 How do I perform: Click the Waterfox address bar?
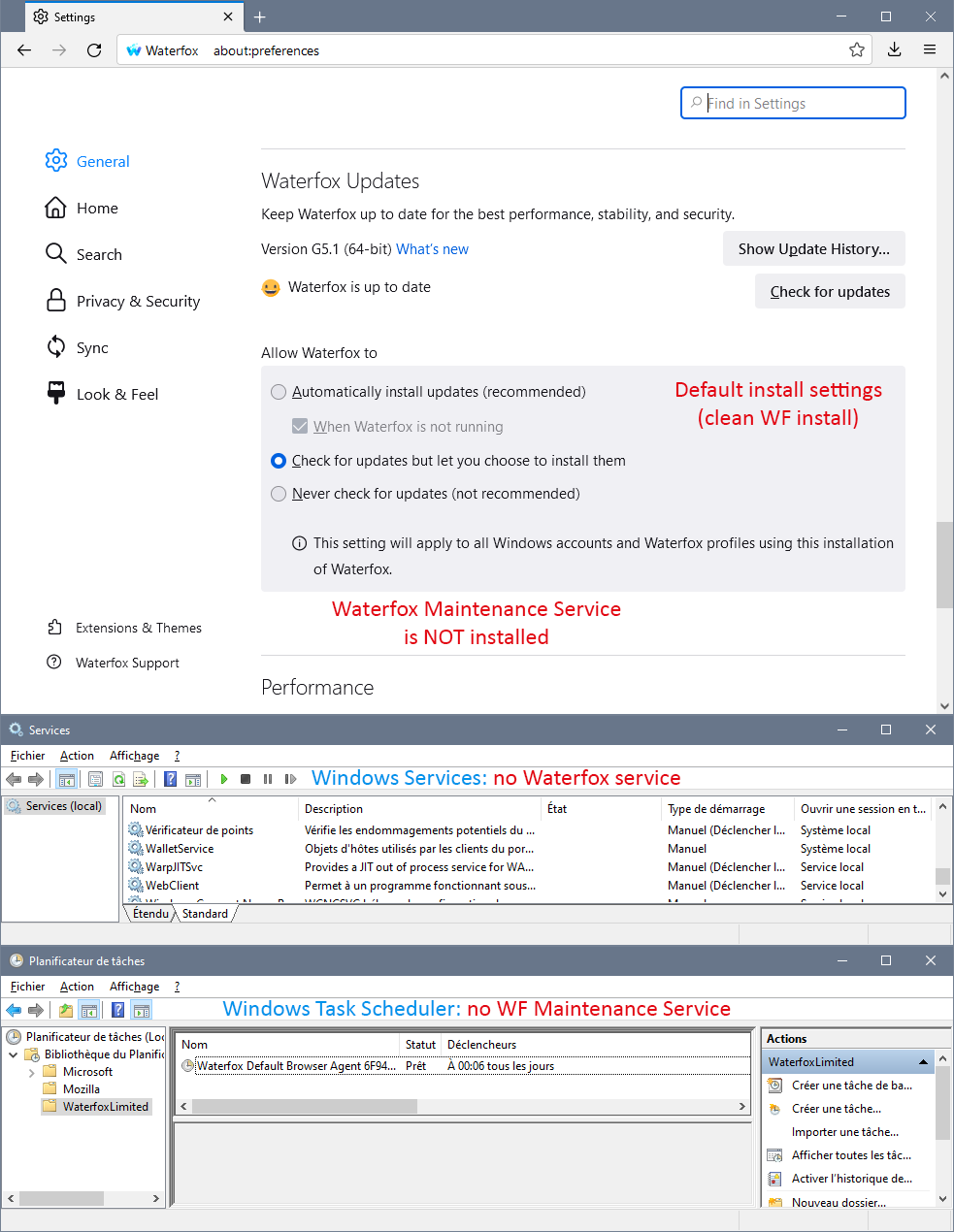point(495,50)
